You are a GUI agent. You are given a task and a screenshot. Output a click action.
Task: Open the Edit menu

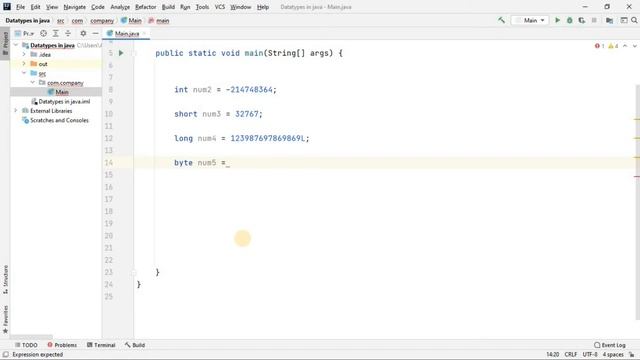pyautogui.click(x=36, y=7)
